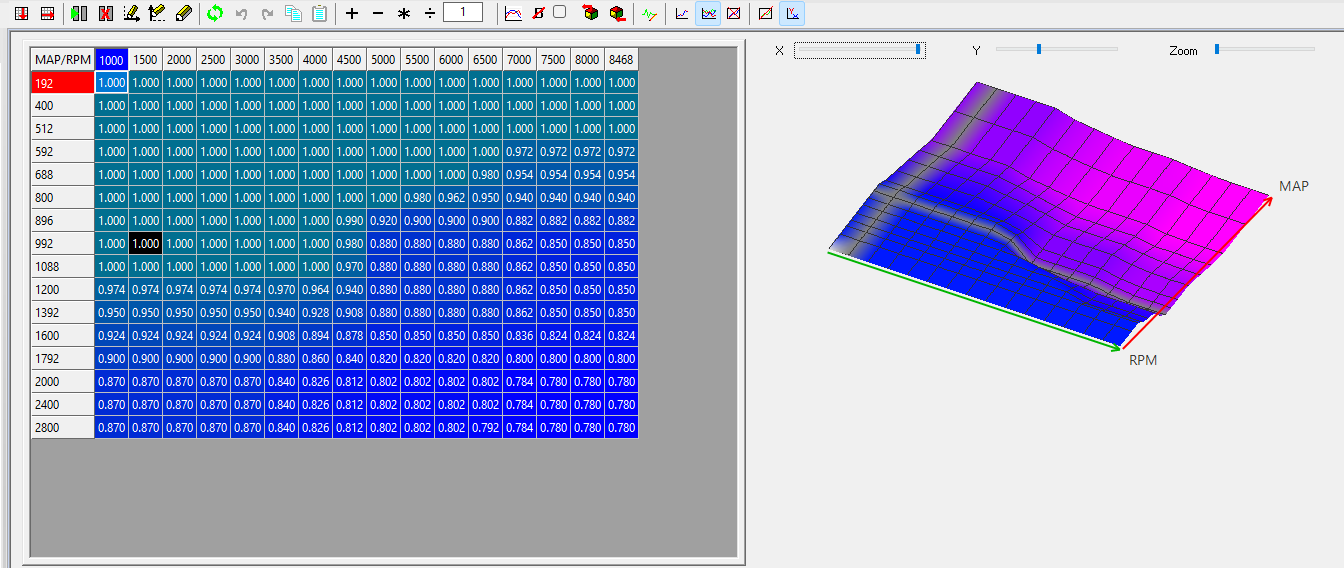Click the green column add icon
1344x568 pixels.
tap(79, 14)
